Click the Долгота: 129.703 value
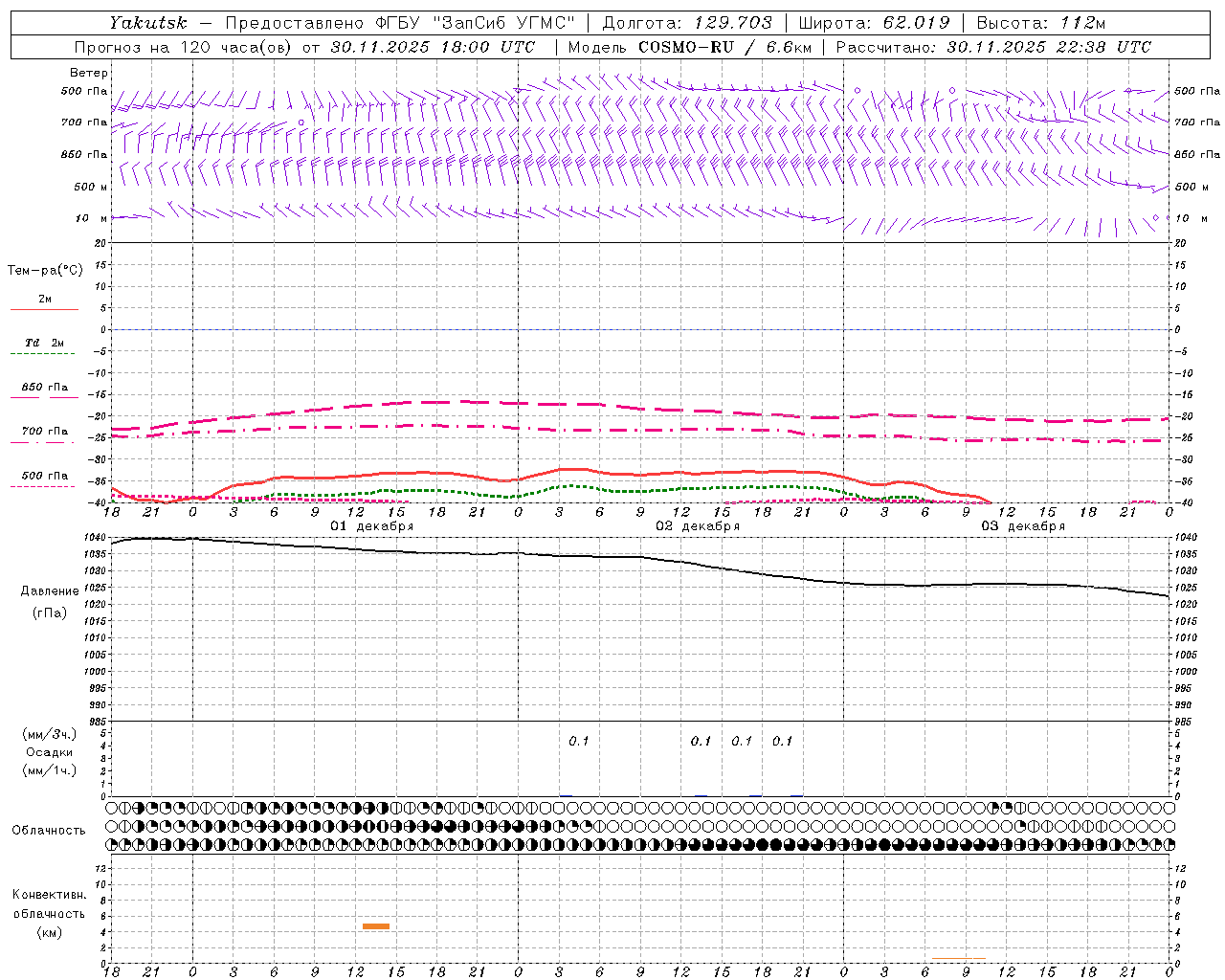The image size is (1225, 980). (686, 22)
